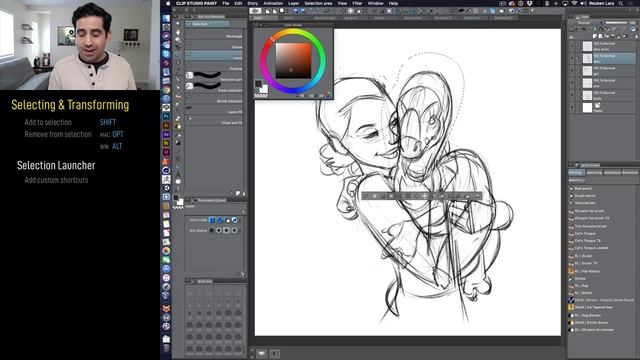Click the New vector layer icon
This screenshot has width=640, height=360.
coord(600,36)
